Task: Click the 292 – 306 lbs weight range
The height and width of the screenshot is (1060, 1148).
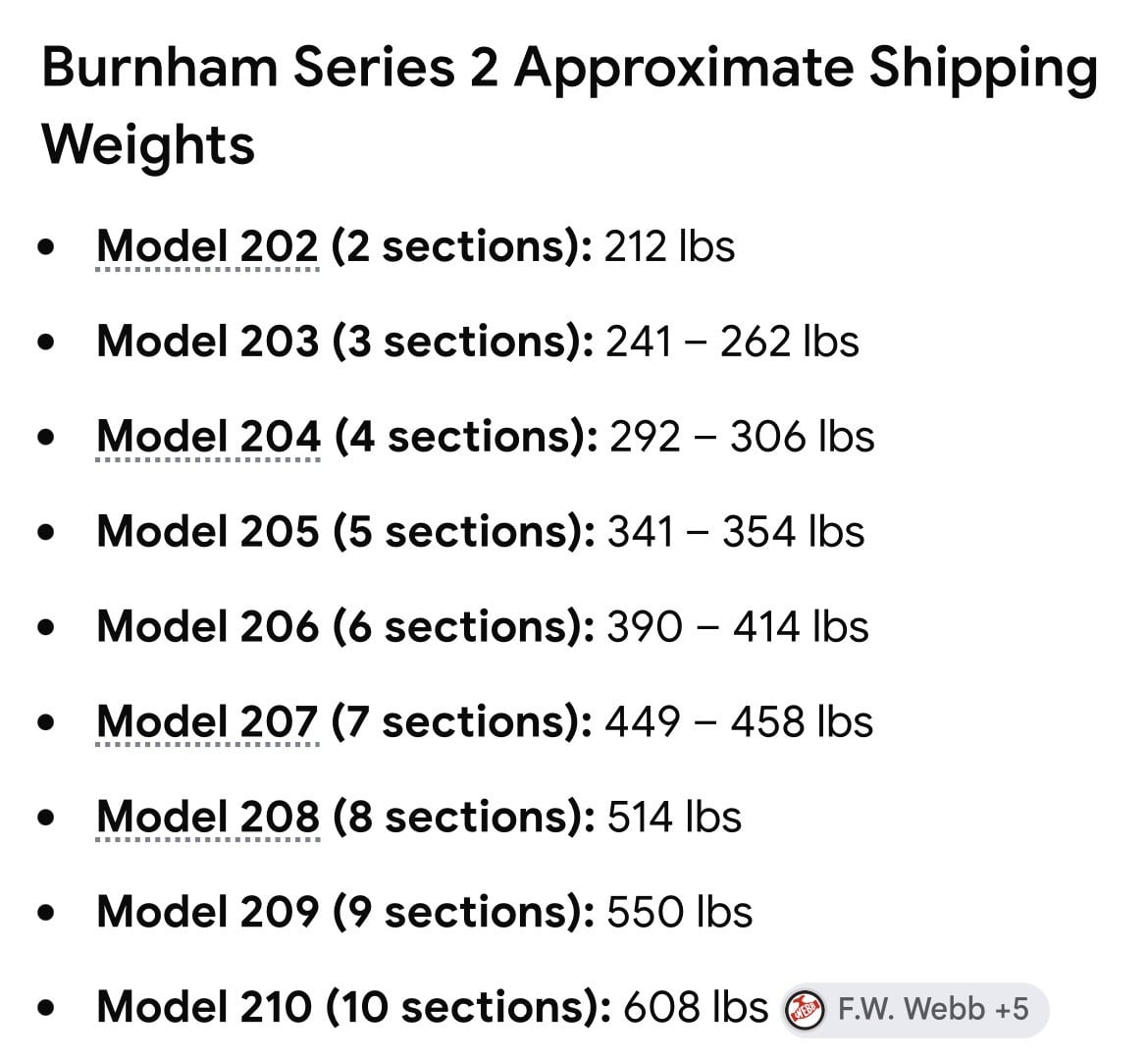Action: point(742,437)
